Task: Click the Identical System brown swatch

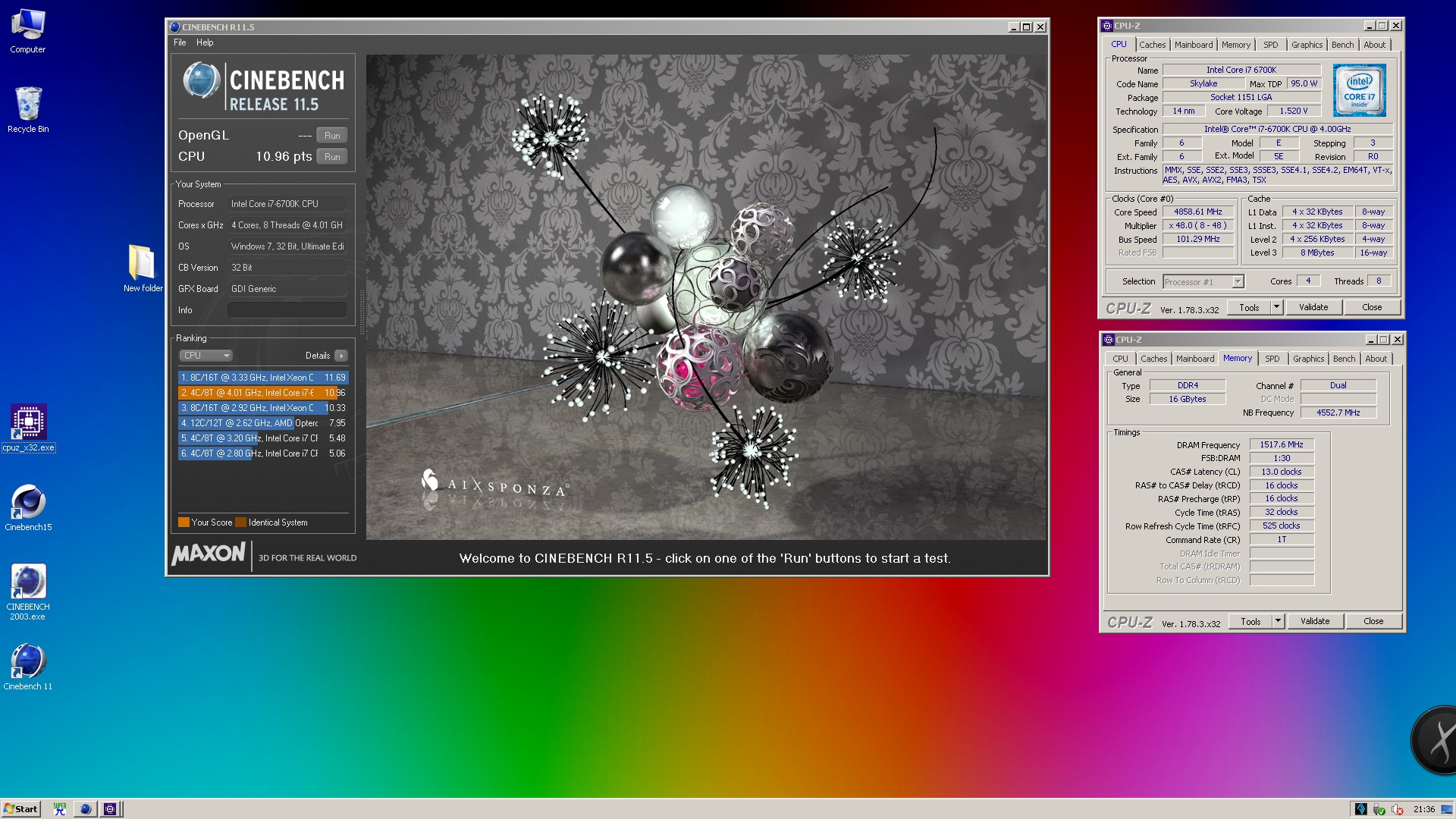Action: [x=240, y=522]
